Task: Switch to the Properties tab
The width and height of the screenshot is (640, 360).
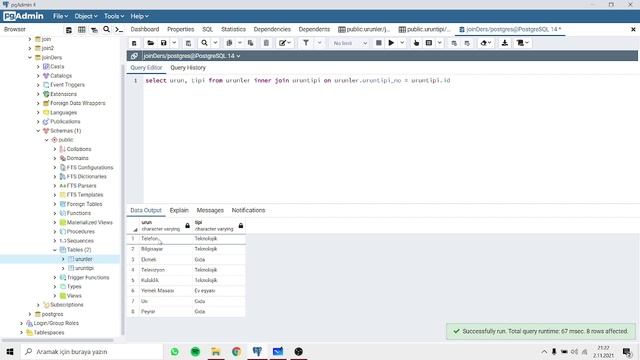Action: 180,29
